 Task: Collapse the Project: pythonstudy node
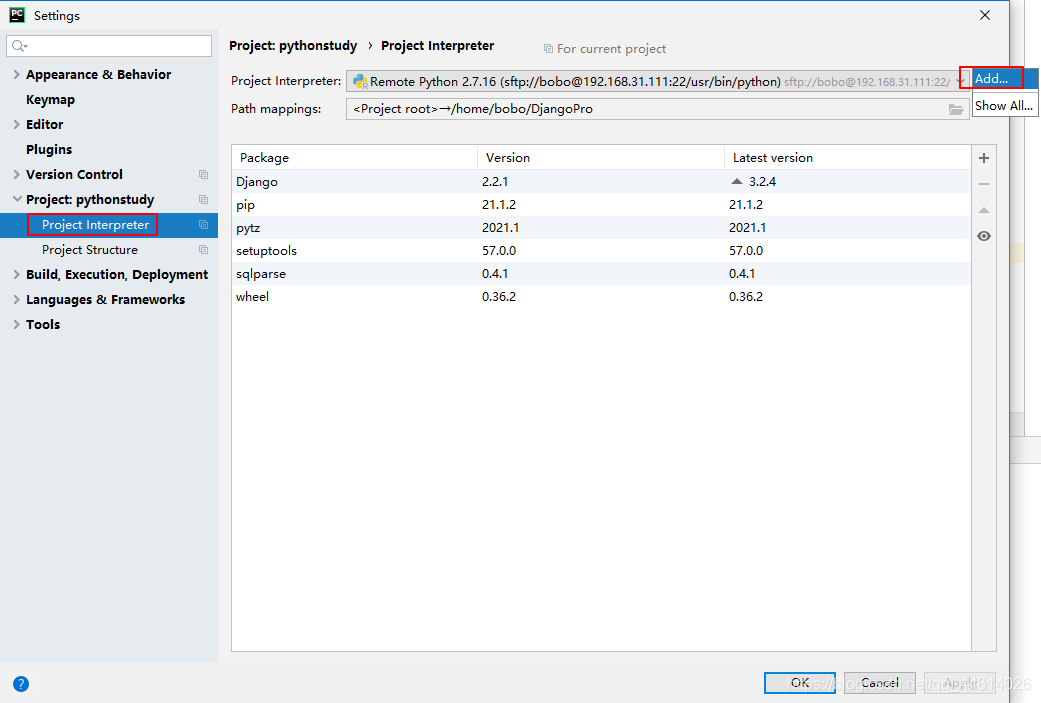click(x=17, y=199)
